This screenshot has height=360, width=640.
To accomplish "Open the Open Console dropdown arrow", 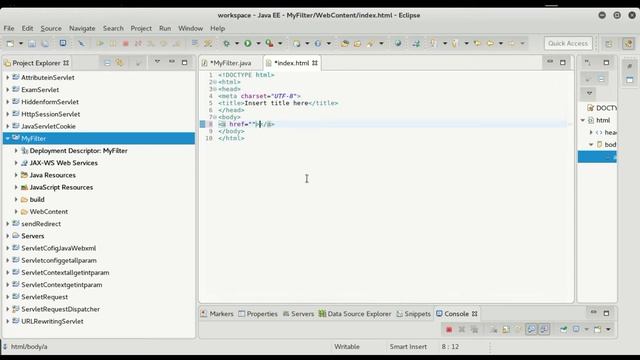I will pyautogui.click(x=608, y=329).
